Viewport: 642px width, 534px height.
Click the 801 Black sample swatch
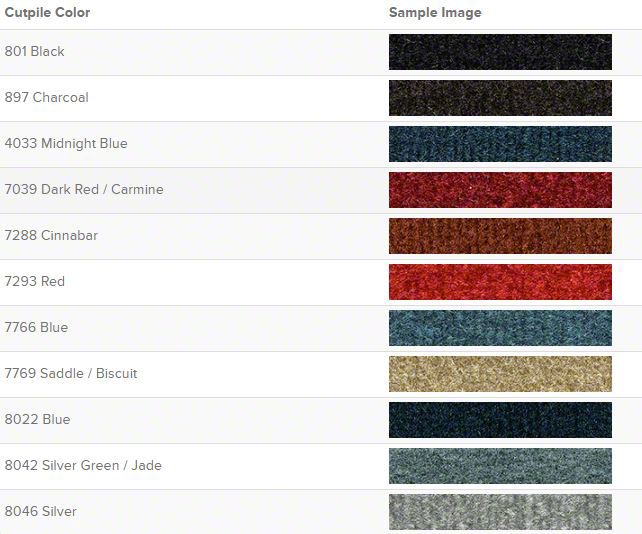click(x=500, y=52)
